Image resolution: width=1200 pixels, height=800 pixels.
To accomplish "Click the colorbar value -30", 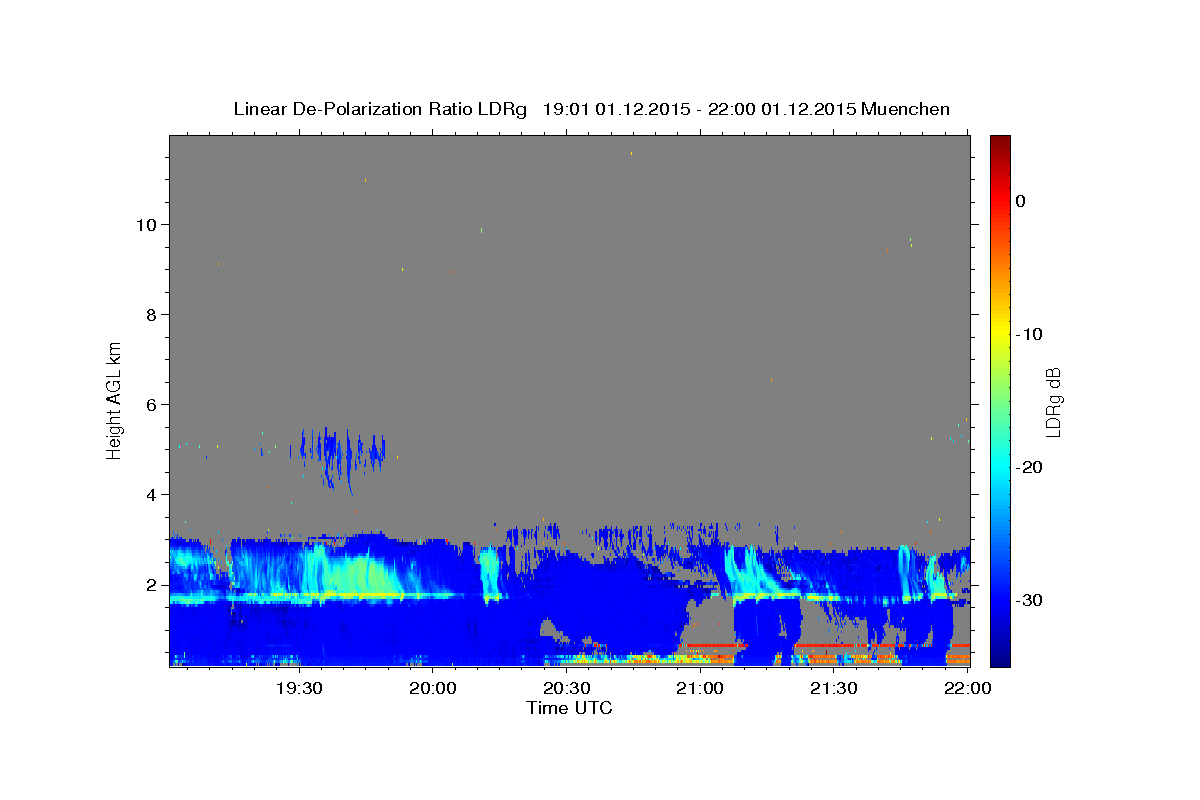I will [x=1029, y=600].
